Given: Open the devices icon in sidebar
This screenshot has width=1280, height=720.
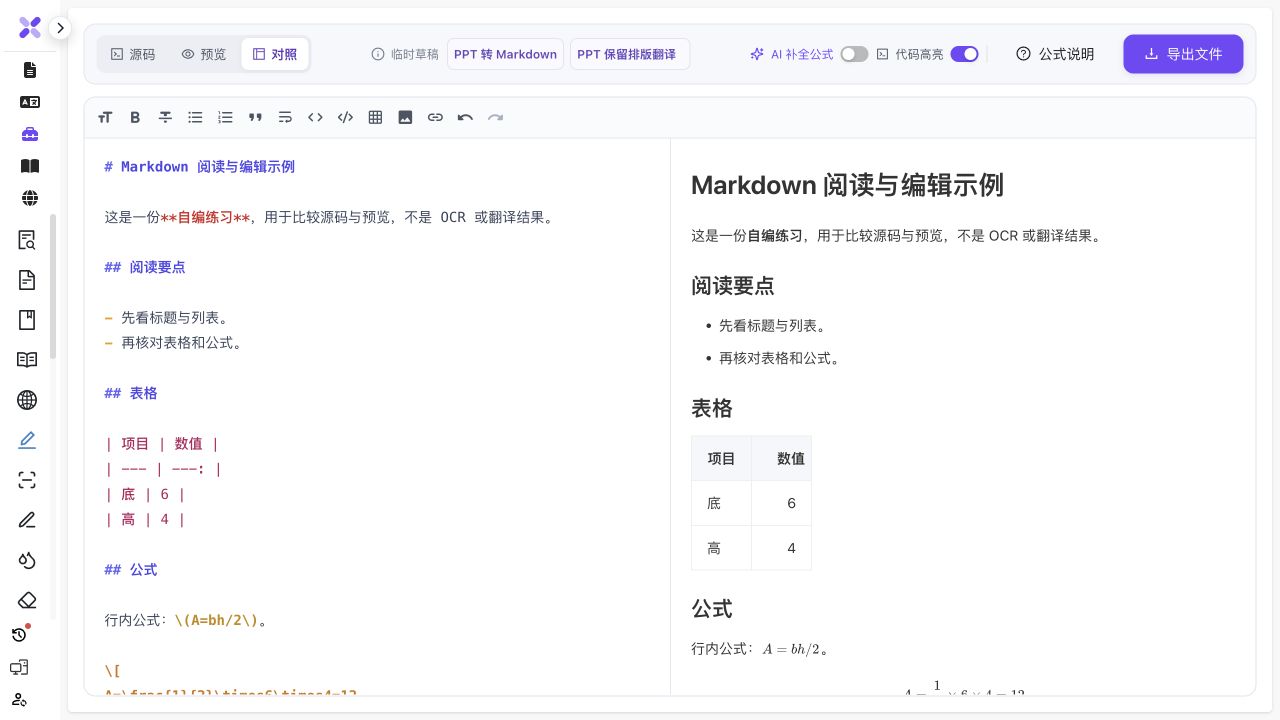Looking at the screenshot, I should (19, 667).
